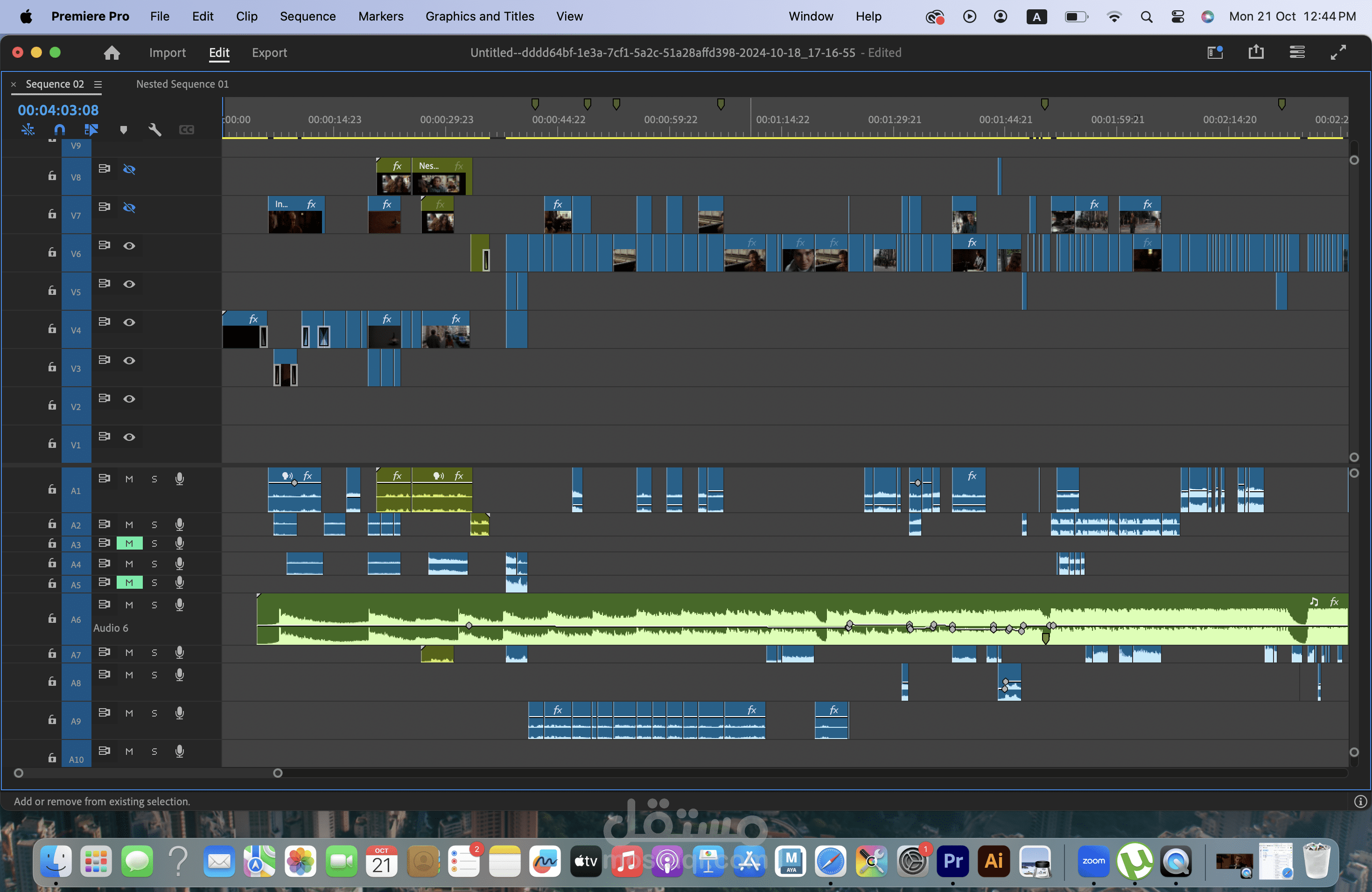Click the playhead timecode 00:04:03:08
Screen dimensions: 1372x892
click(58, 110)
